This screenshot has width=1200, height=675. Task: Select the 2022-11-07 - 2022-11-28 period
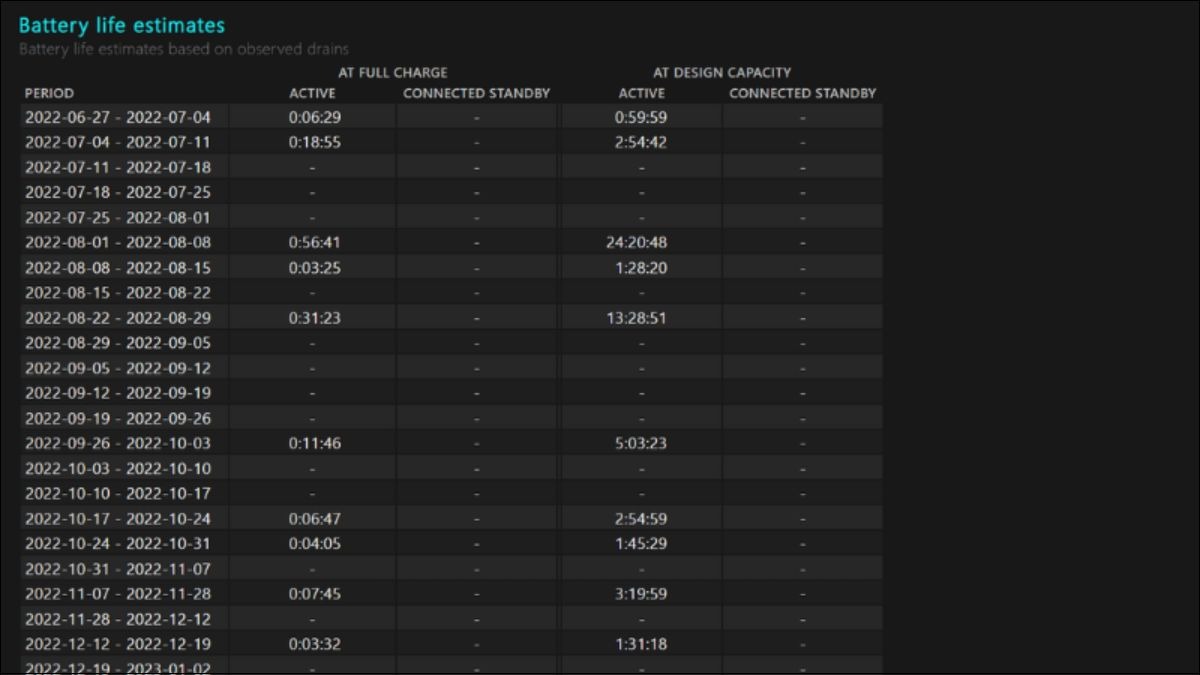click(118, 594)
